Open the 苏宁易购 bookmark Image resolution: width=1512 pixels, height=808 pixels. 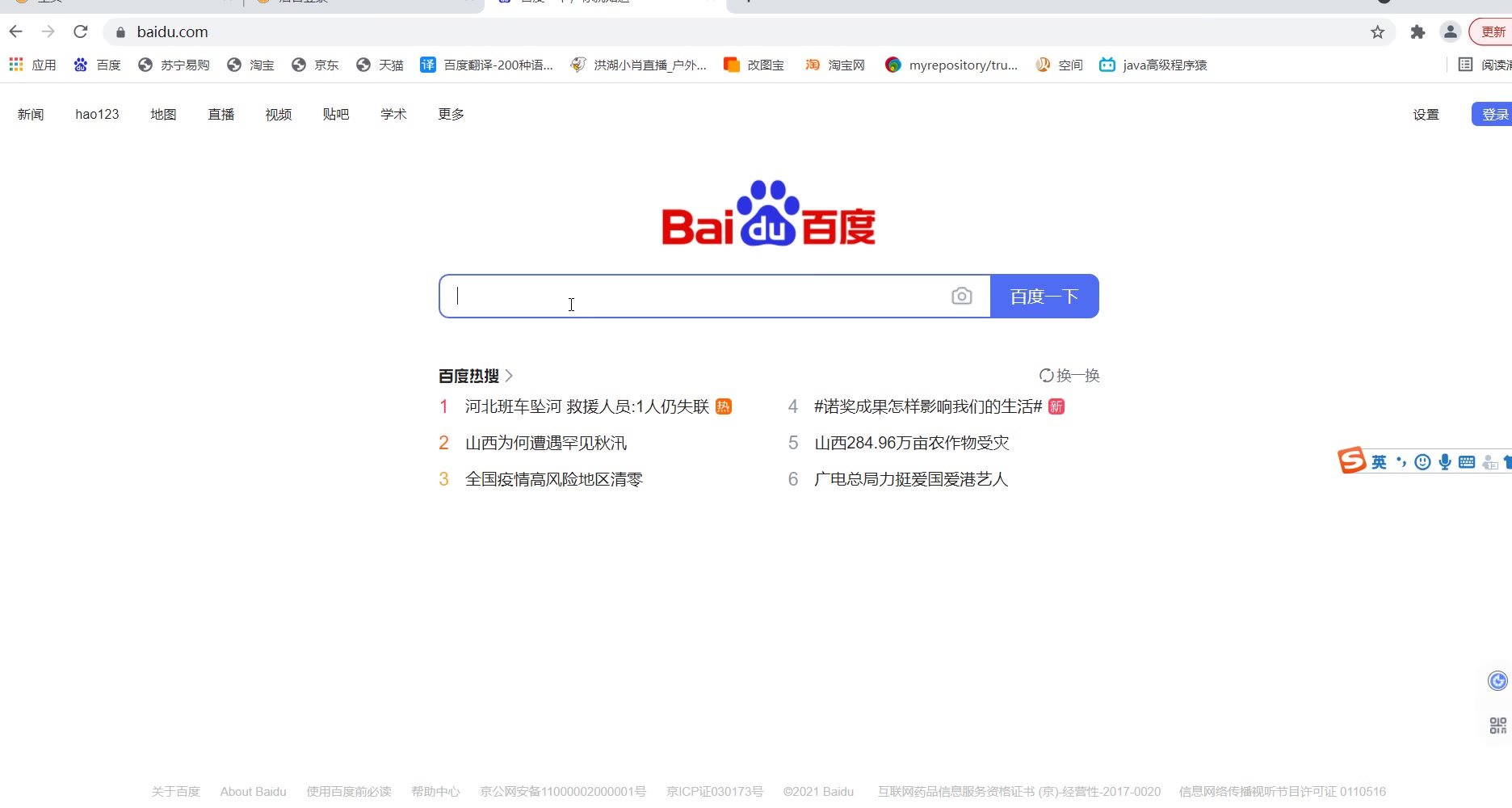coord(174,65)
